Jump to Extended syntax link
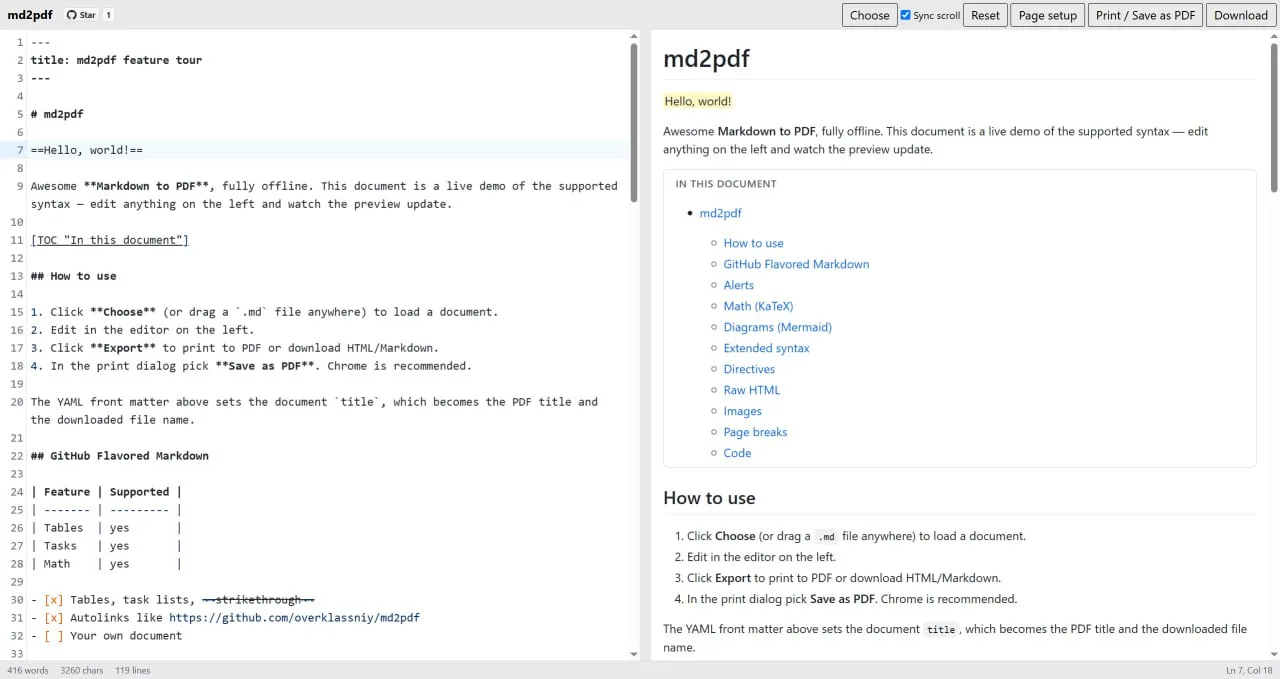Screen dimensions: 1280x679 766,348
